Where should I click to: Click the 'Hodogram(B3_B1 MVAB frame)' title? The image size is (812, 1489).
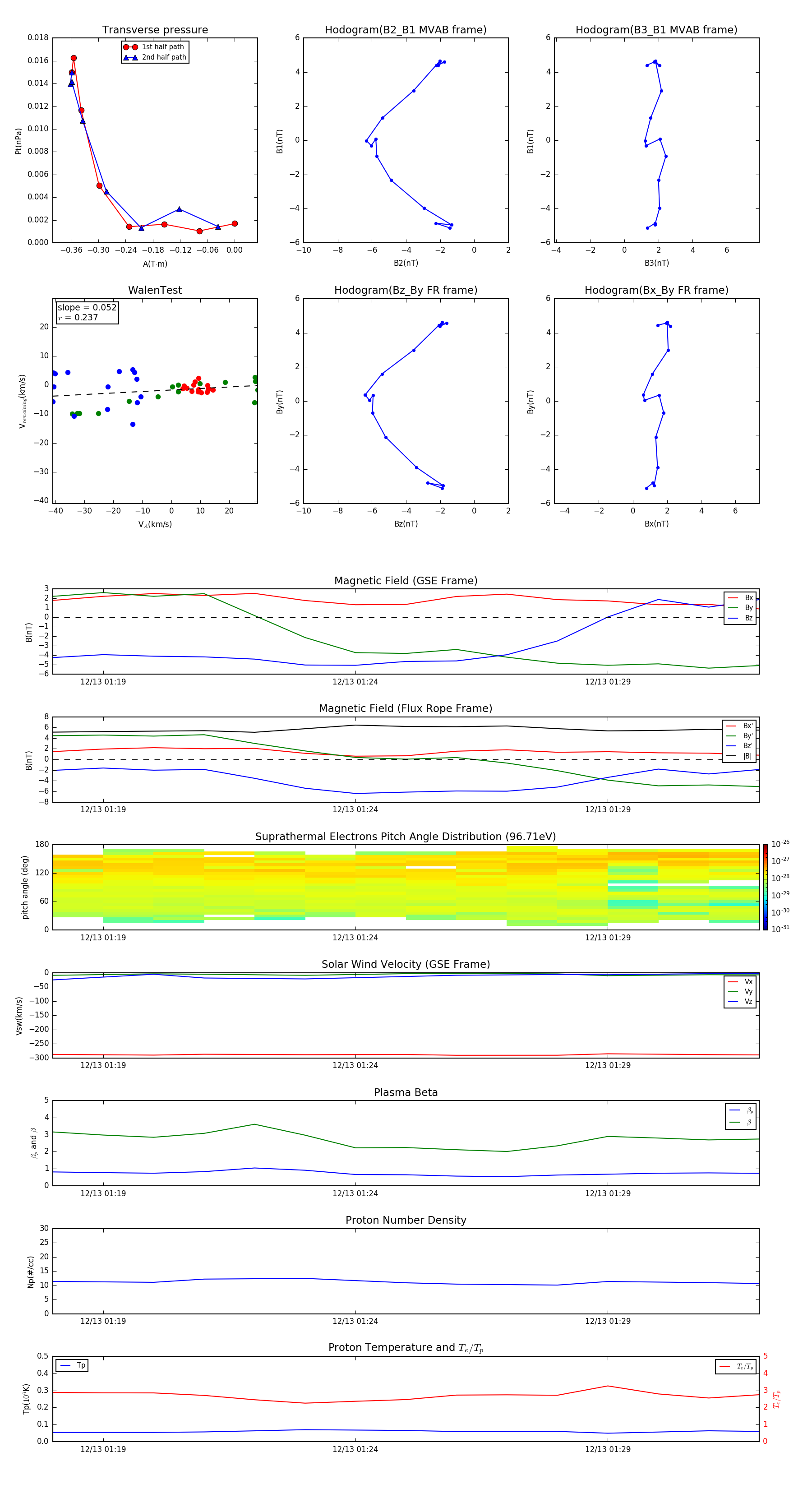click(x=656, y=30)
